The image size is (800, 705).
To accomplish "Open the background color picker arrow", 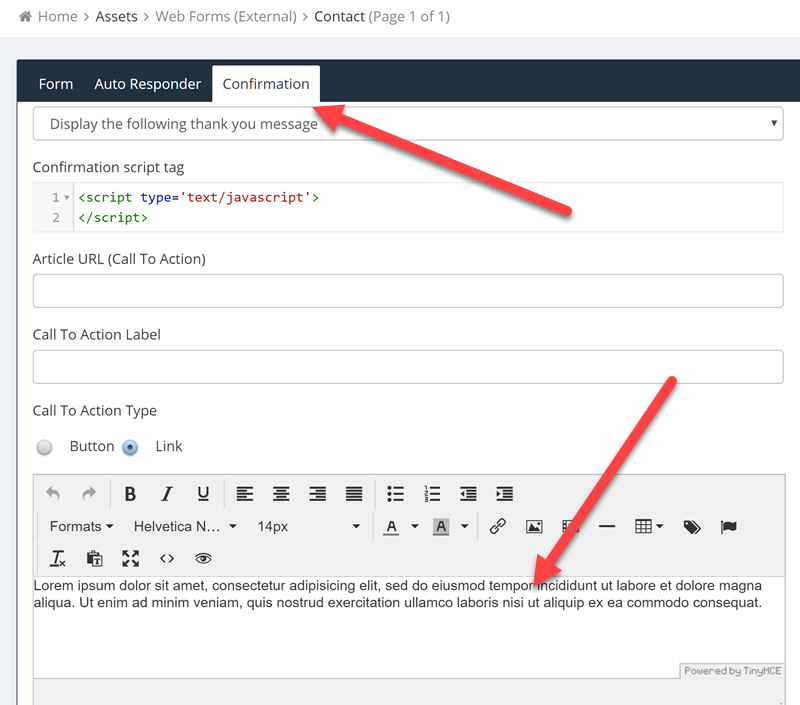I will click(x=464, y=526).
